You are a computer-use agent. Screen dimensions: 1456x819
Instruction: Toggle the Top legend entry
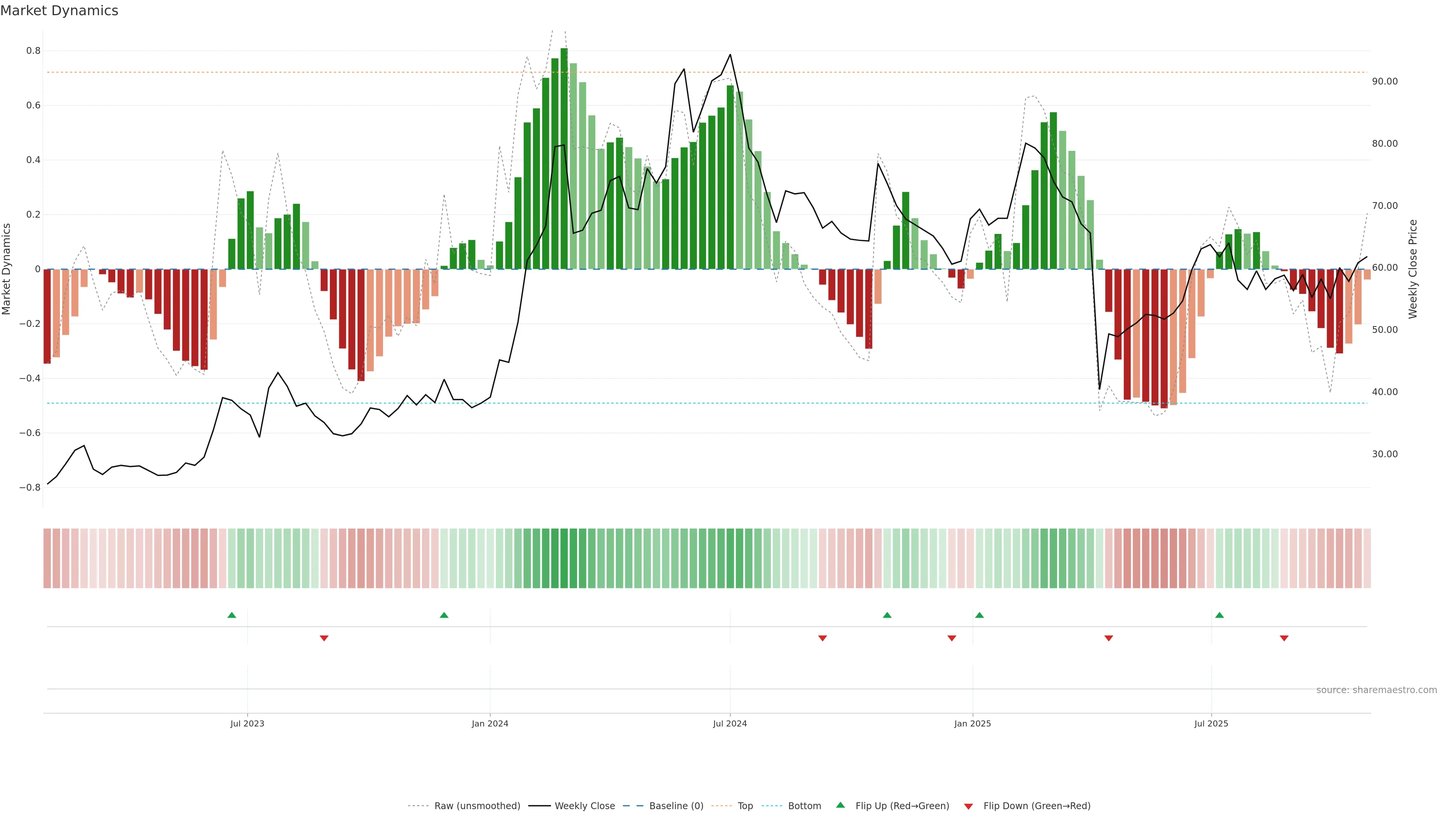click(745, 806)
